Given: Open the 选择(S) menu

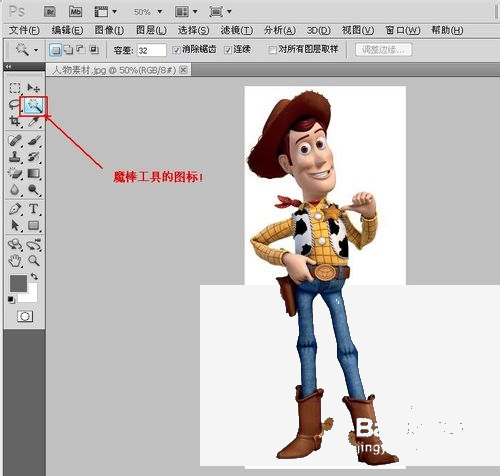Looking at the screenshot, I should point(193,30).
